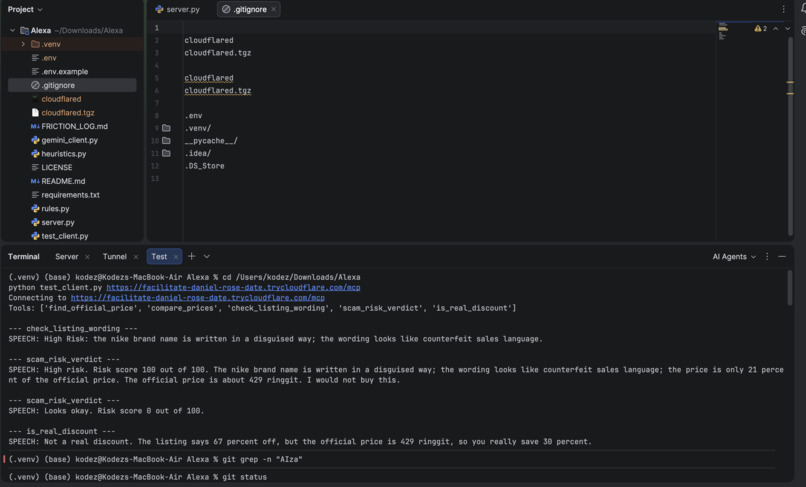This screenshot has width=806, height=487.
Task: Open gemini_client.py
Action: coord(69,140)
